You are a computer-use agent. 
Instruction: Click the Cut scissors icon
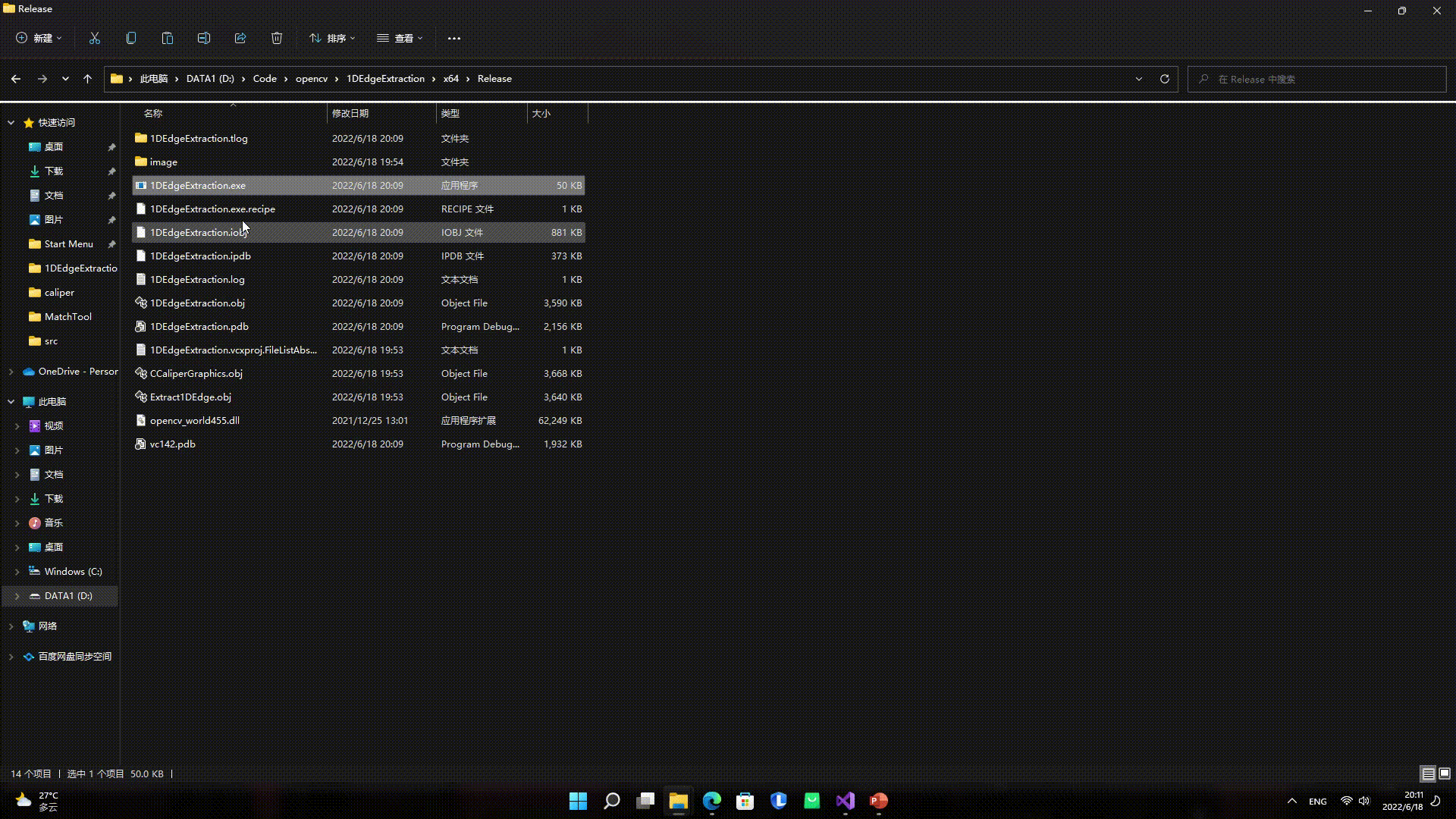pos(95,38)
